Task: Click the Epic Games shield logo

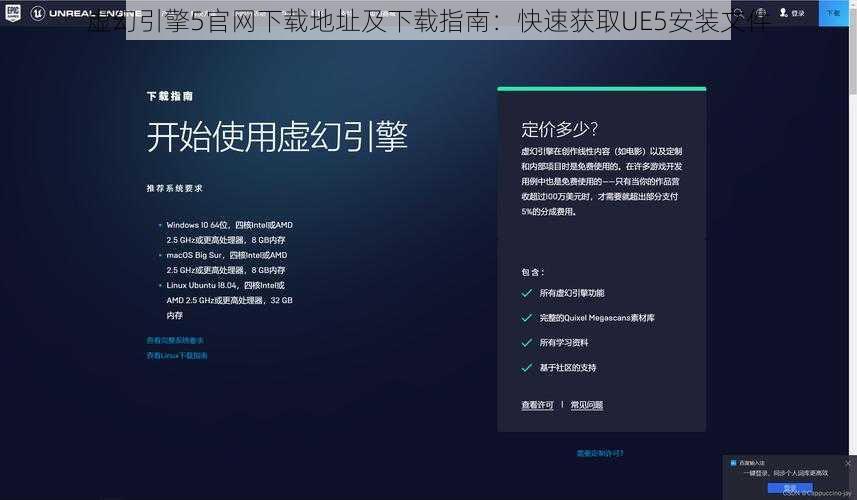Action: click(x=13, y=13)
